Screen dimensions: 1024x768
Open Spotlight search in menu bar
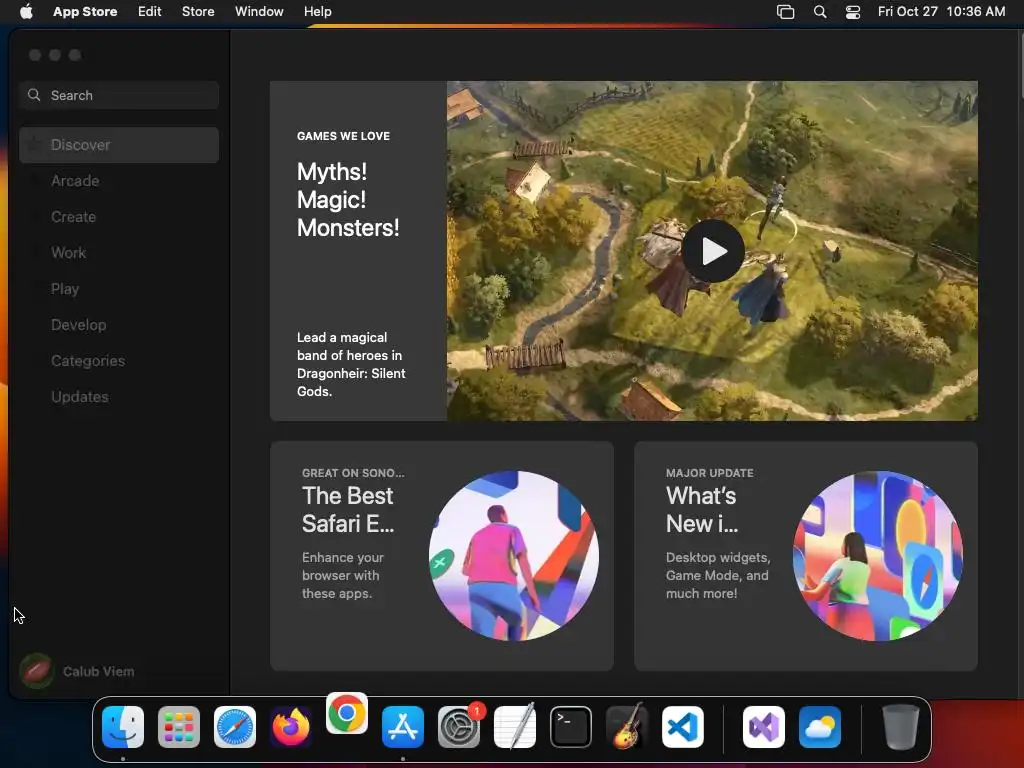coord(820,12)
